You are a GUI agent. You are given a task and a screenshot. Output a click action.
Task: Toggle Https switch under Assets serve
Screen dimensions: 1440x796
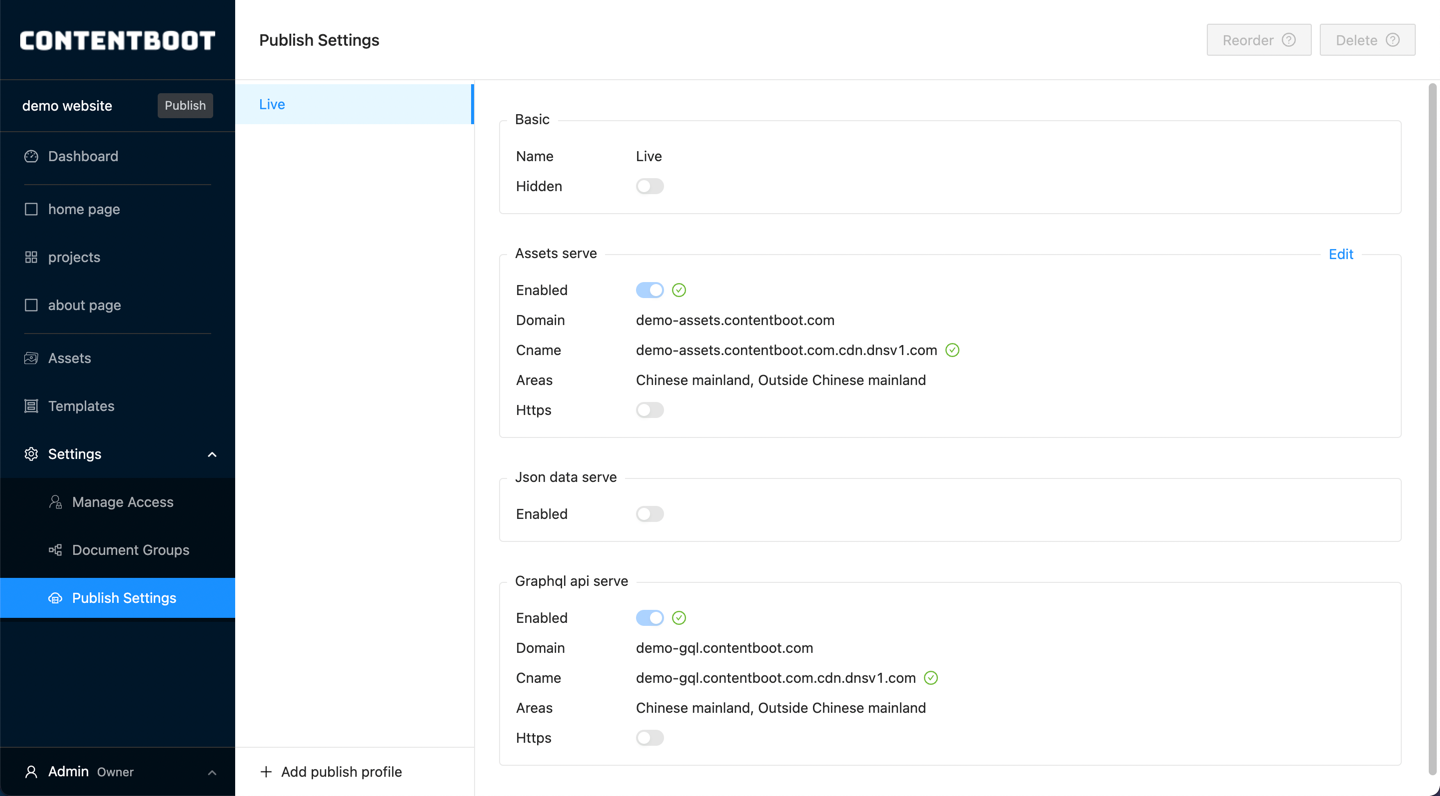tap(650, 410)
